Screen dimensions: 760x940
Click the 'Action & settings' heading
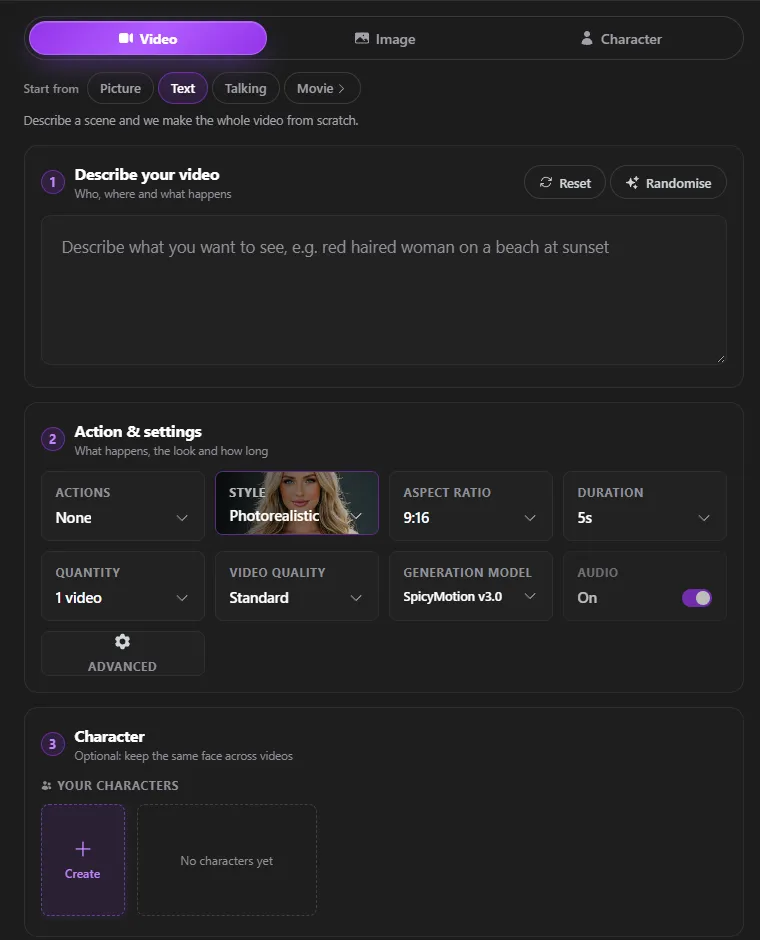[x=138, y=432]
